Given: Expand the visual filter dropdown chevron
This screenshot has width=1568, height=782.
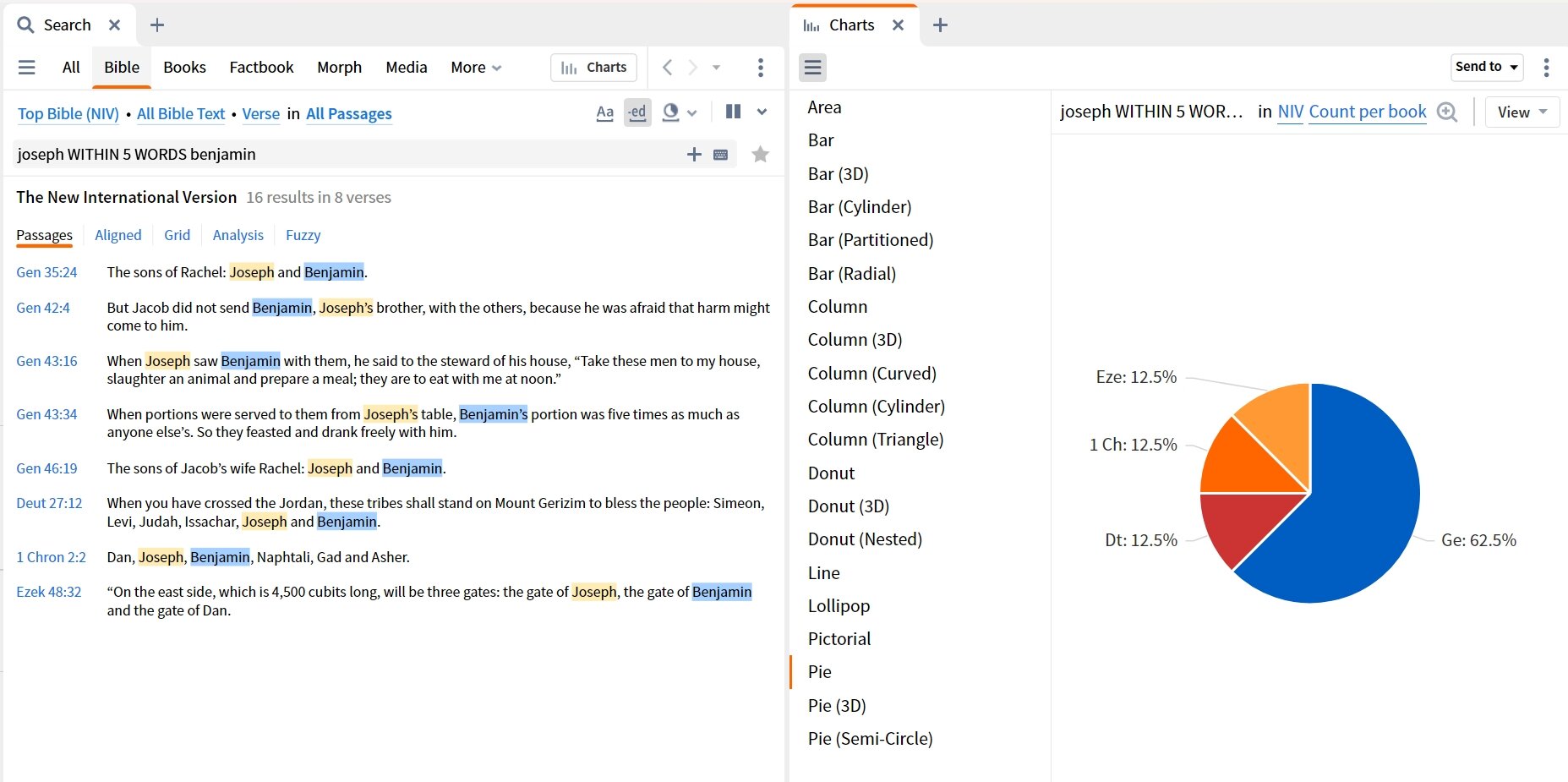Looking at the screenshot, I should (692, 112).
